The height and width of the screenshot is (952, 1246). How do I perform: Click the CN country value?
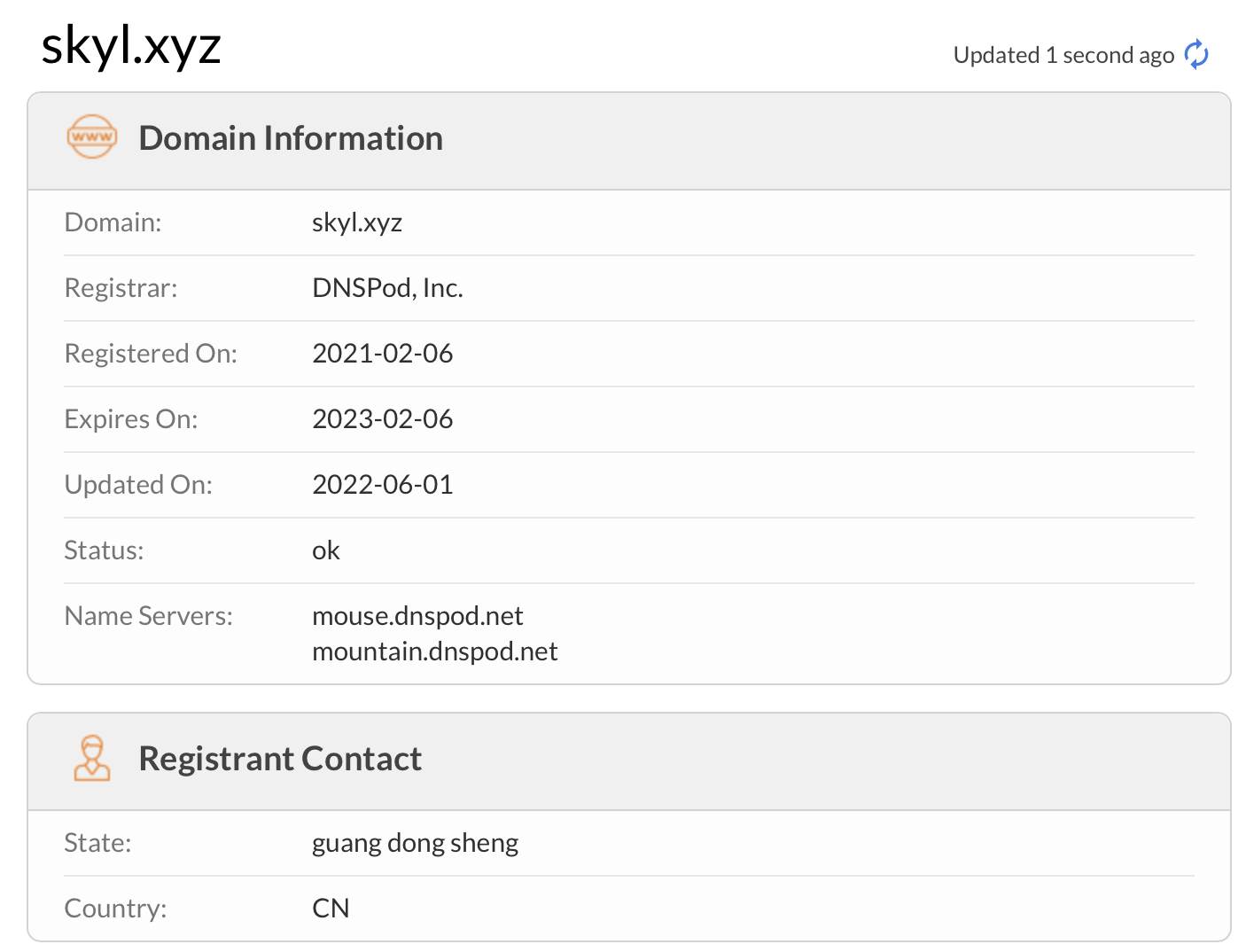(331, 909)
